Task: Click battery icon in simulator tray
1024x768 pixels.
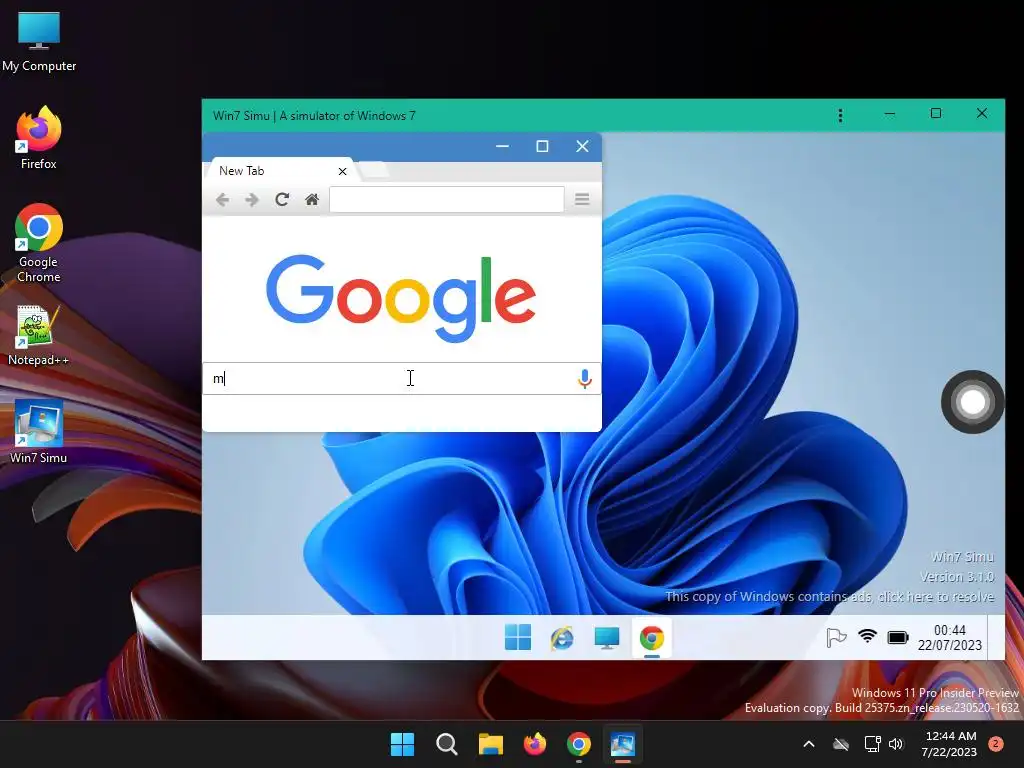Action: pos(898,637)
